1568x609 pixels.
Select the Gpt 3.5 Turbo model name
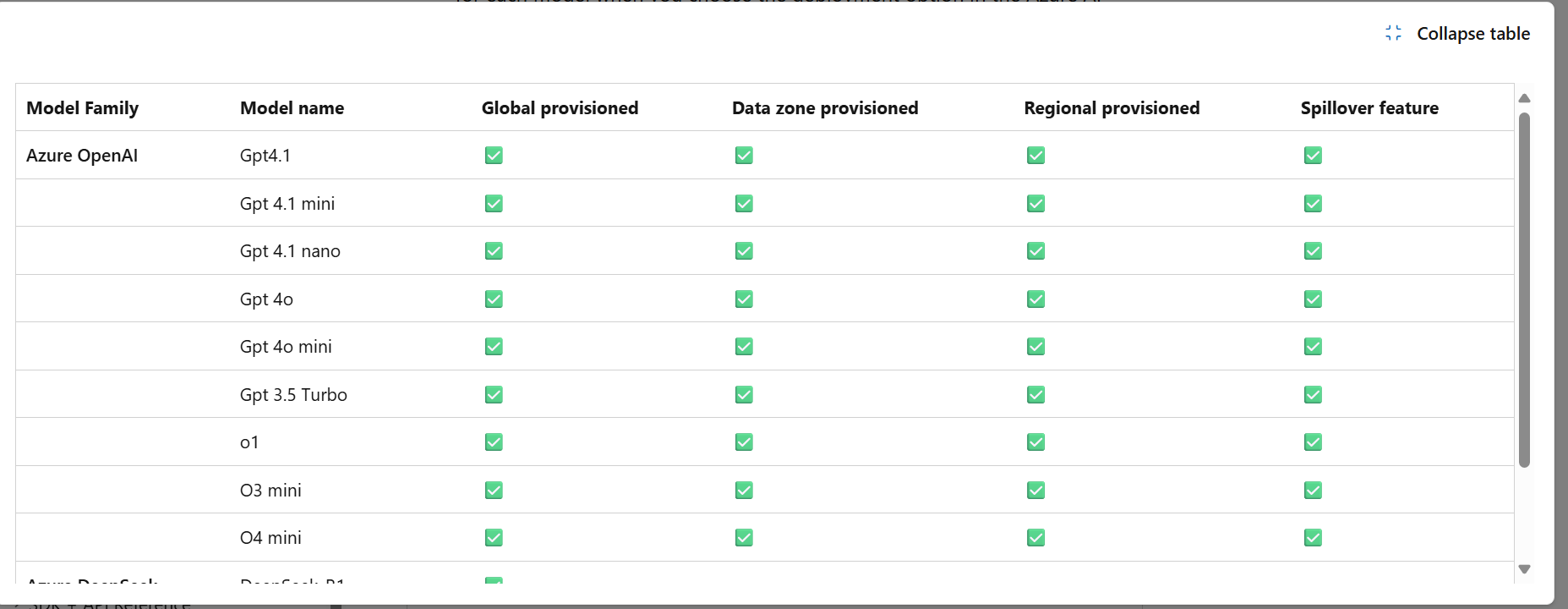pyautogui.click(x=293, y=395)
